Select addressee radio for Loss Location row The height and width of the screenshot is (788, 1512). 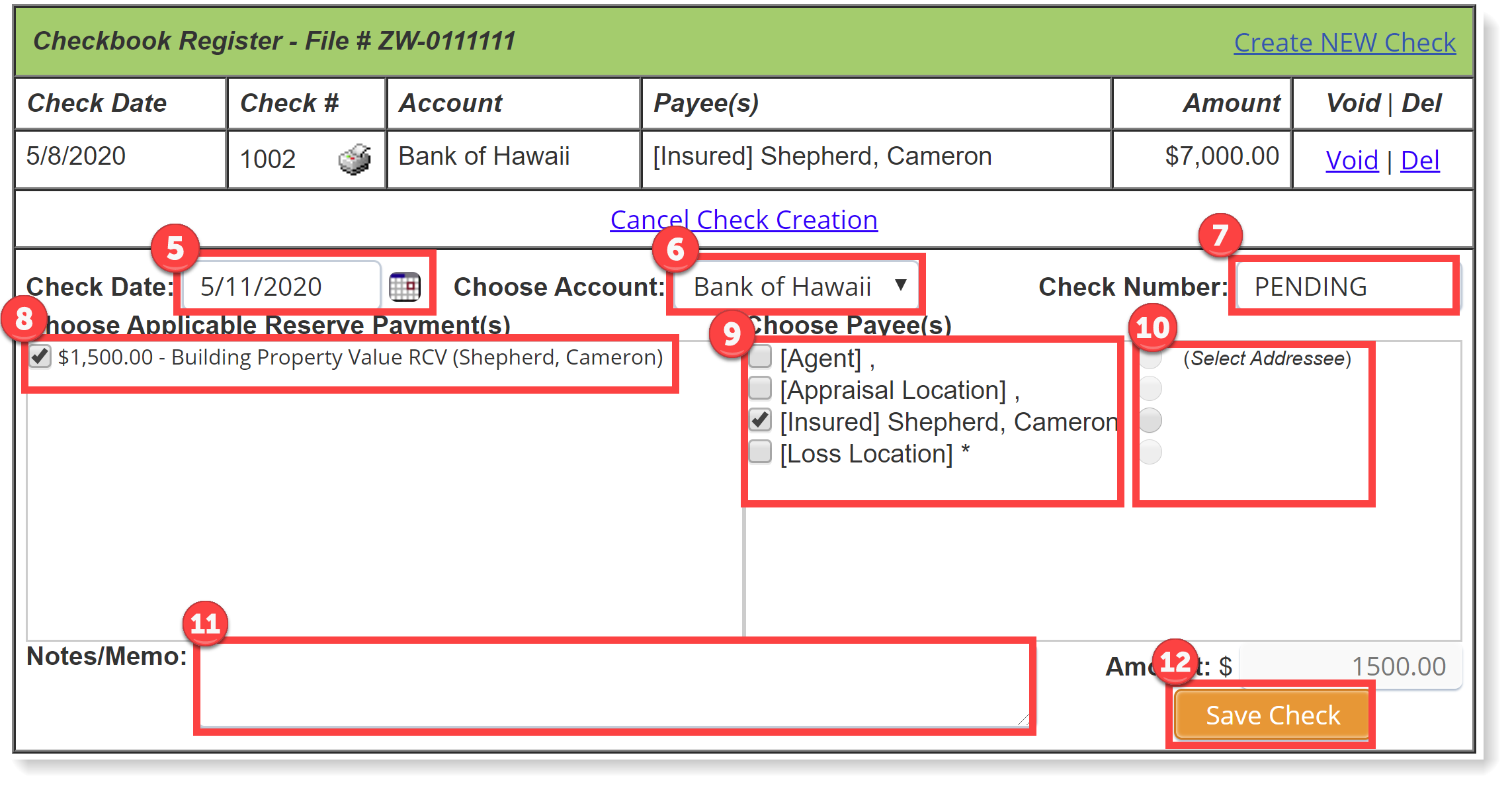[x=1150, y=452]
